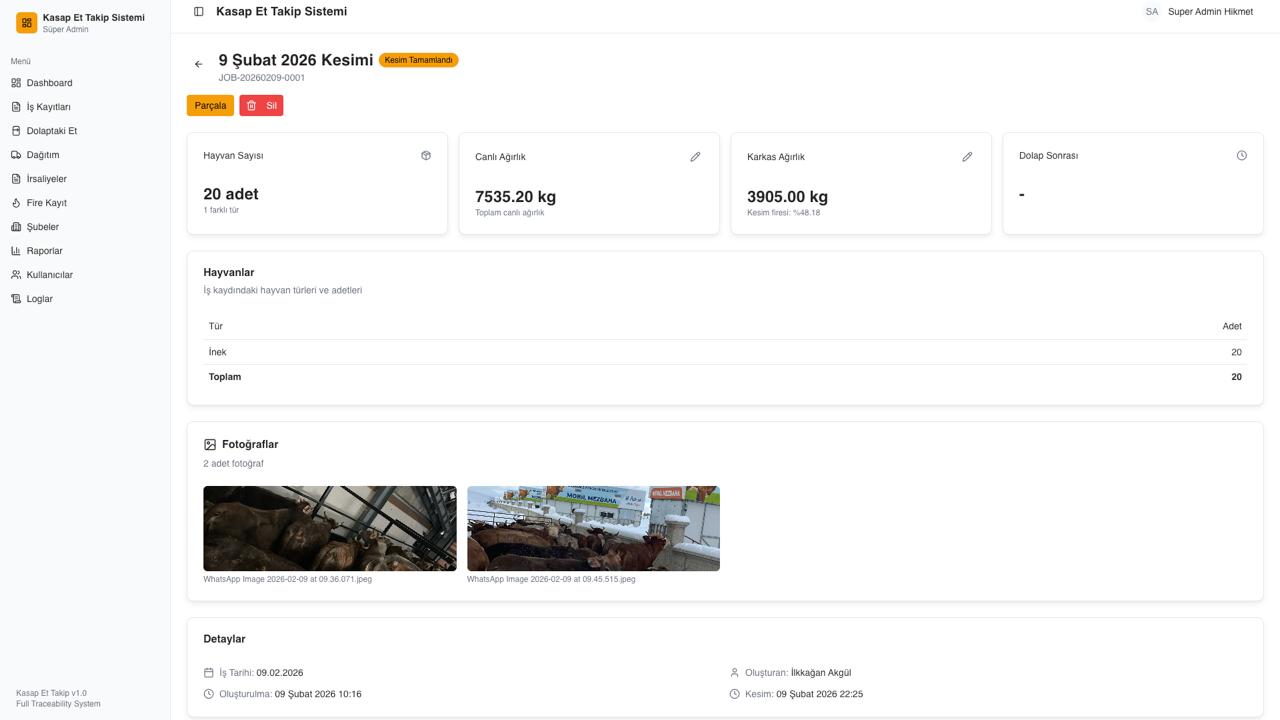Open the Kullanıcılar menu entry

coord(49,275)
